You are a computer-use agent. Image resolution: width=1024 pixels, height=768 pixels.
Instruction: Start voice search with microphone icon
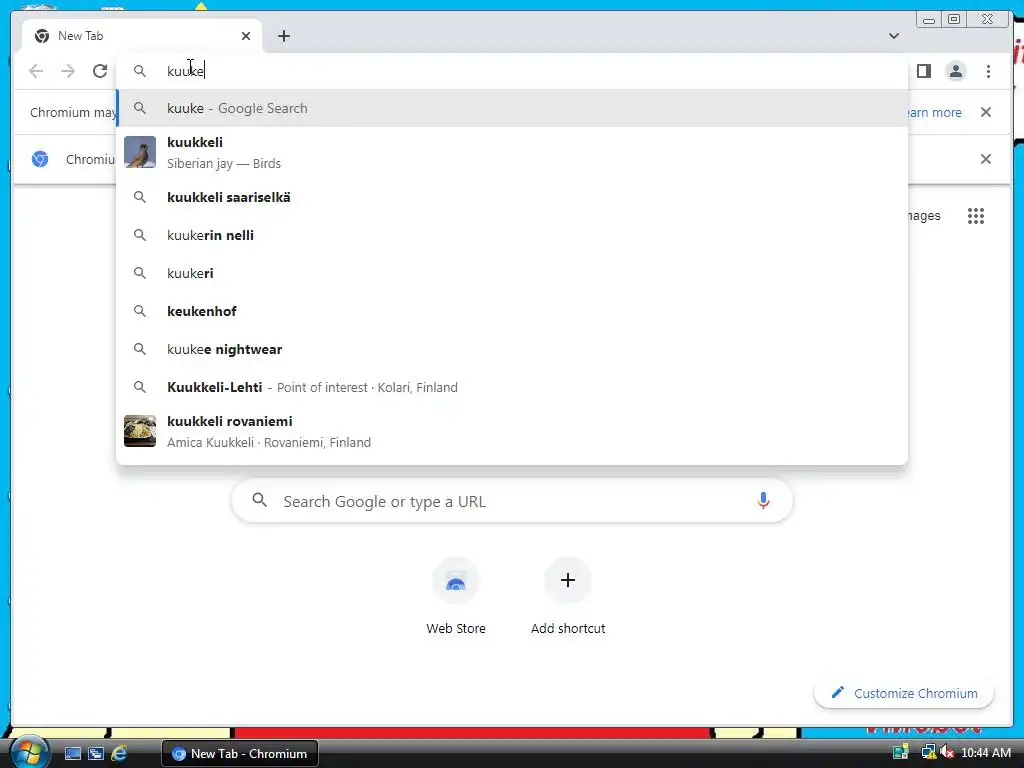click(x=763, y=501)
